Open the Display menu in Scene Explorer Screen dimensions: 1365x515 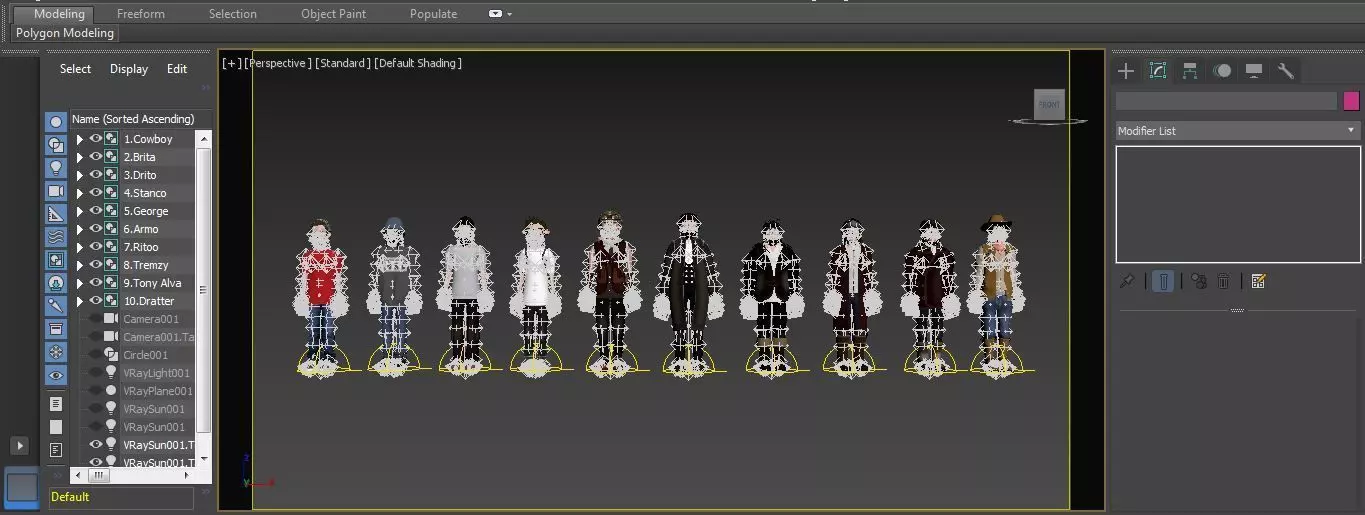pos(129,69)
